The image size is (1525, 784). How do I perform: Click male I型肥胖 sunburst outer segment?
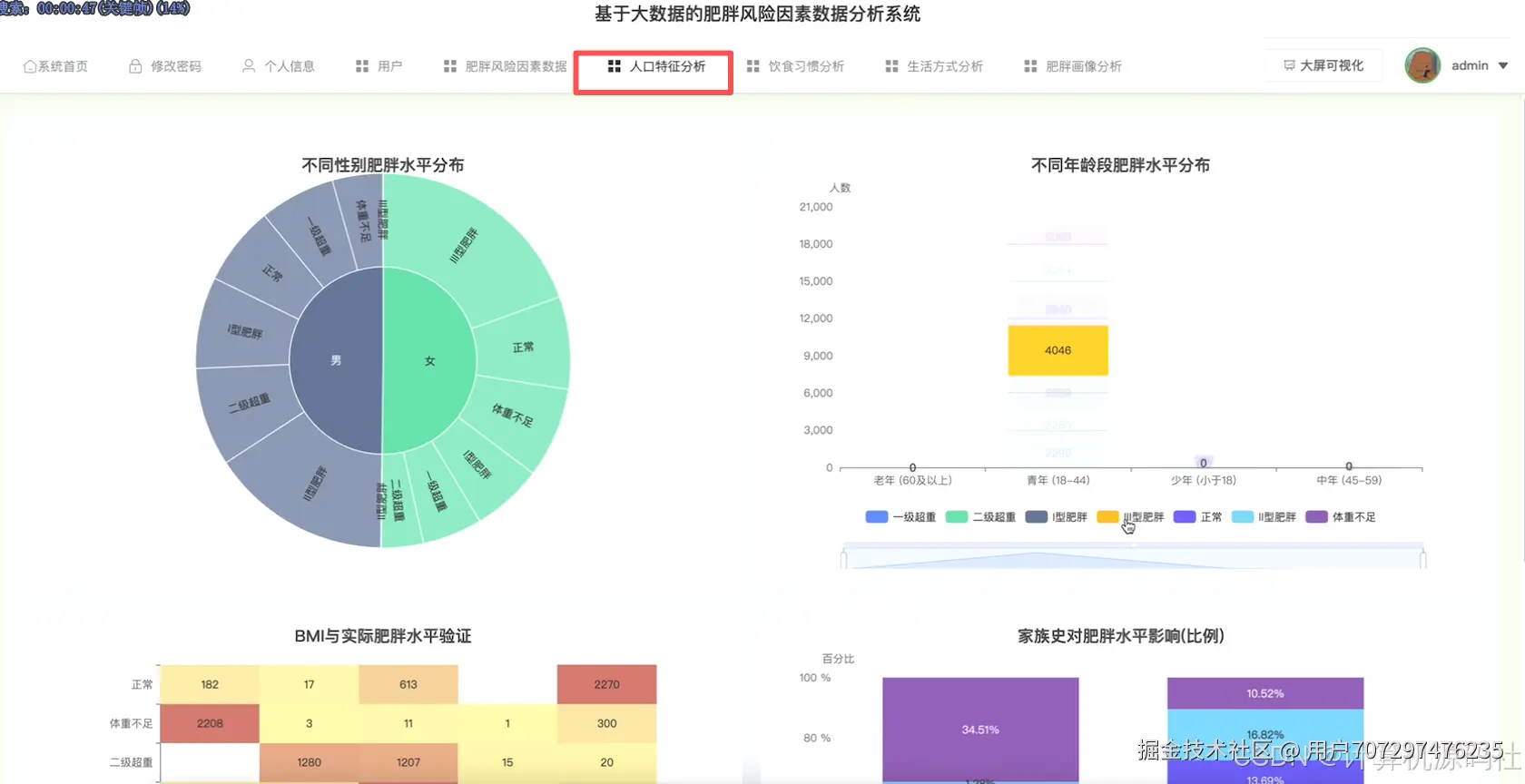coord(246,332)
